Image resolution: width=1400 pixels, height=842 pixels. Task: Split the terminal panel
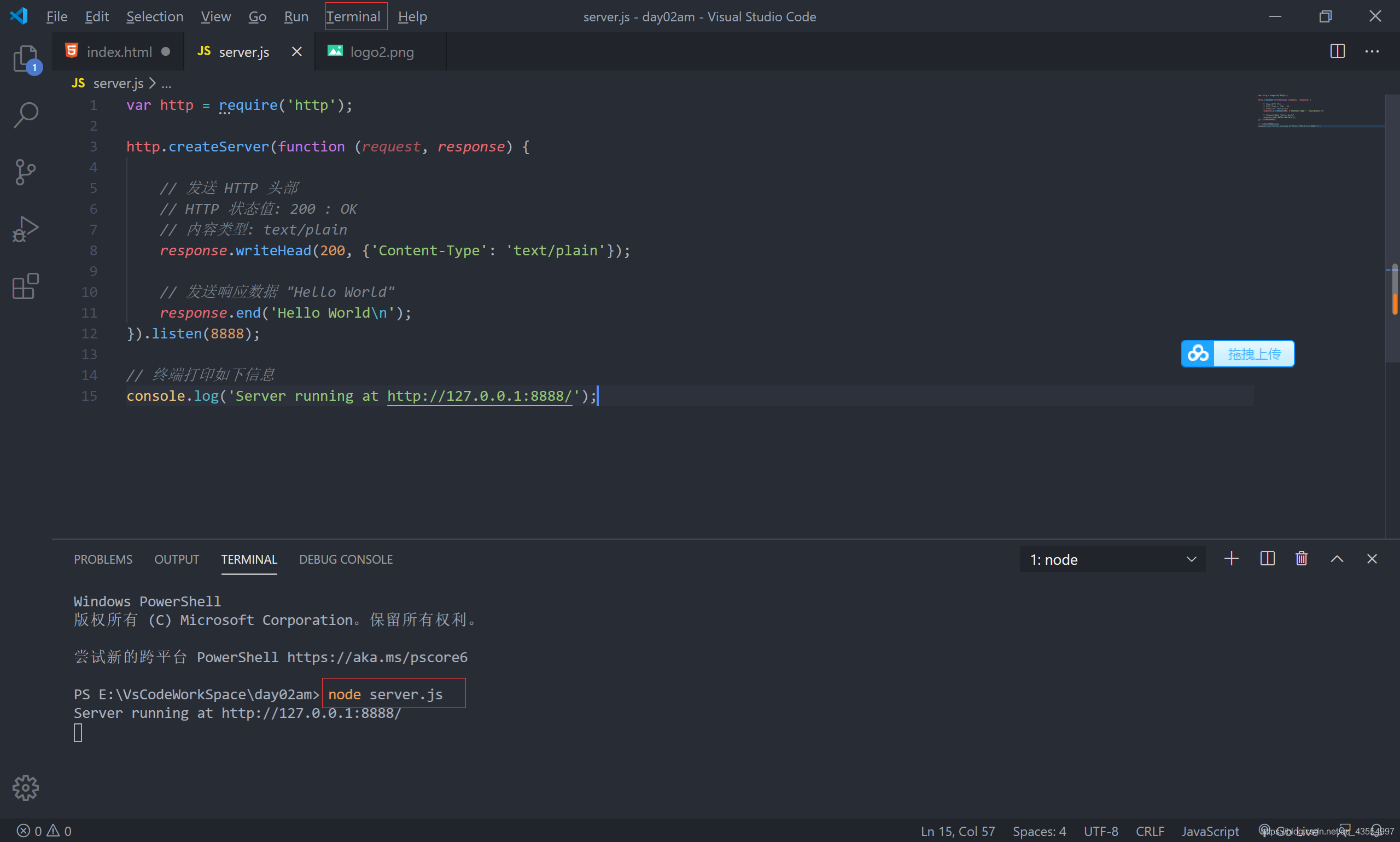pyautogui.click(x=1267, y=559)
